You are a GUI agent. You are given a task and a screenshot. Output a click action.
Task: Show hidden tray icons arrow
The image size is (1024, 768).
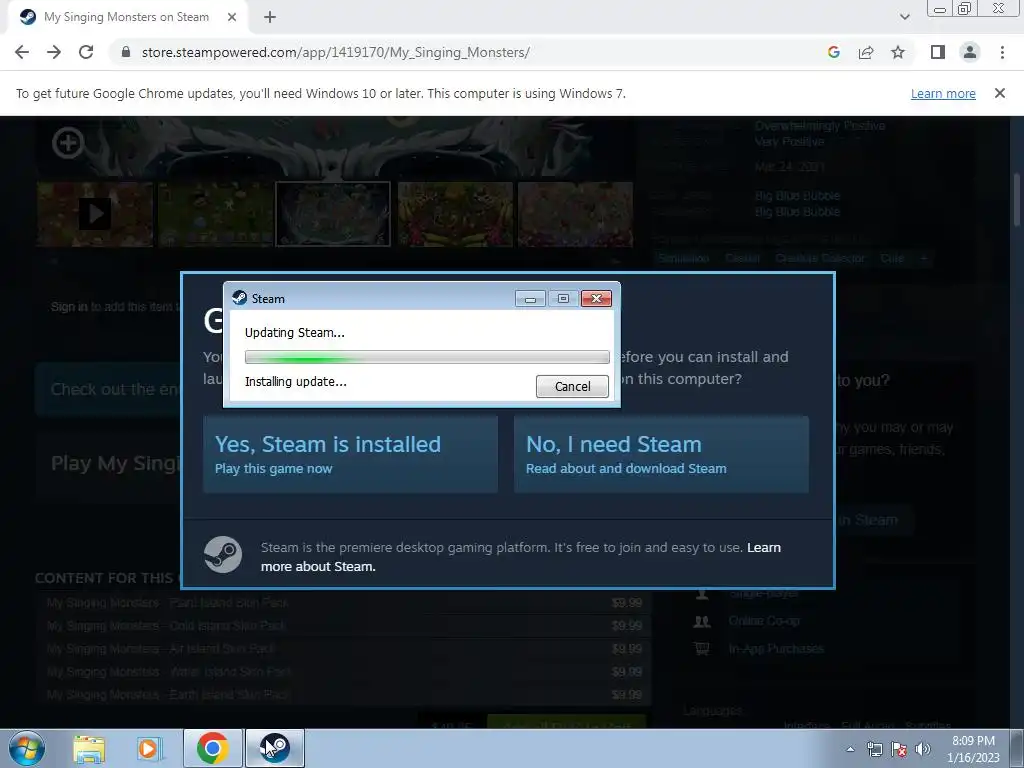(850, 749)
